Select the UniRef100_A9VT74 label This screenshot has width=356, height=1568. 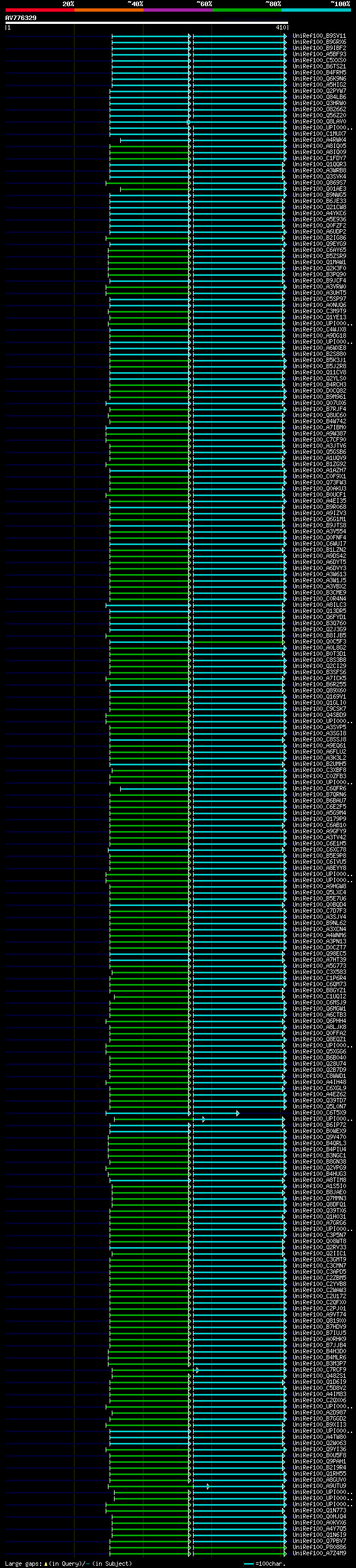pyautogui.click(x=319, y=1314)
